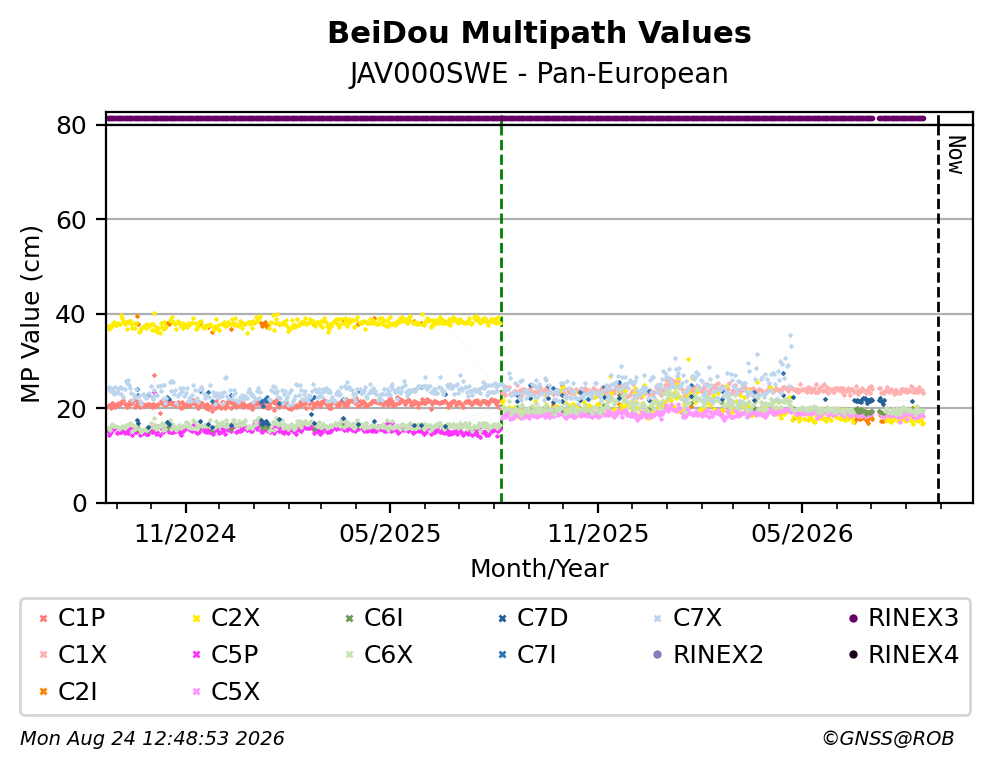Screen dimensions: 993x769
Task: Click the RINEX3 purple dot marker
Action: click(x=853, y=618)
